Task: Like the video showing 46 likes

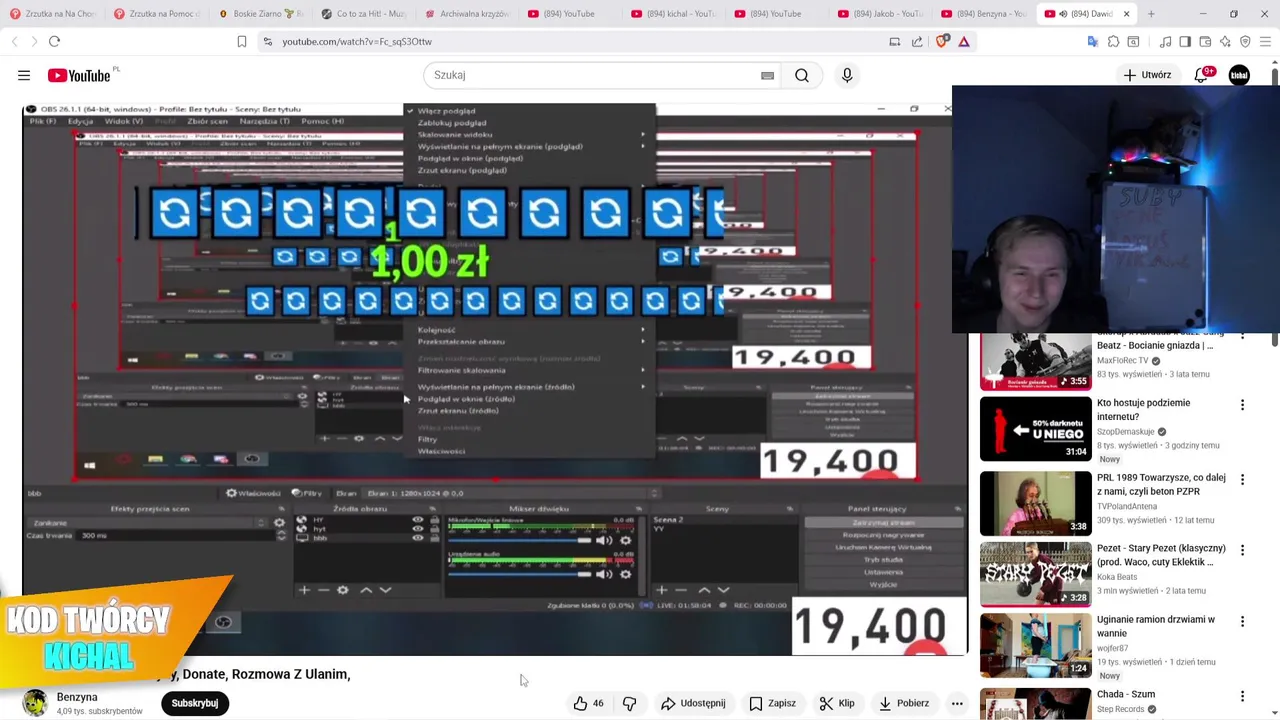Action: [588, 703]
